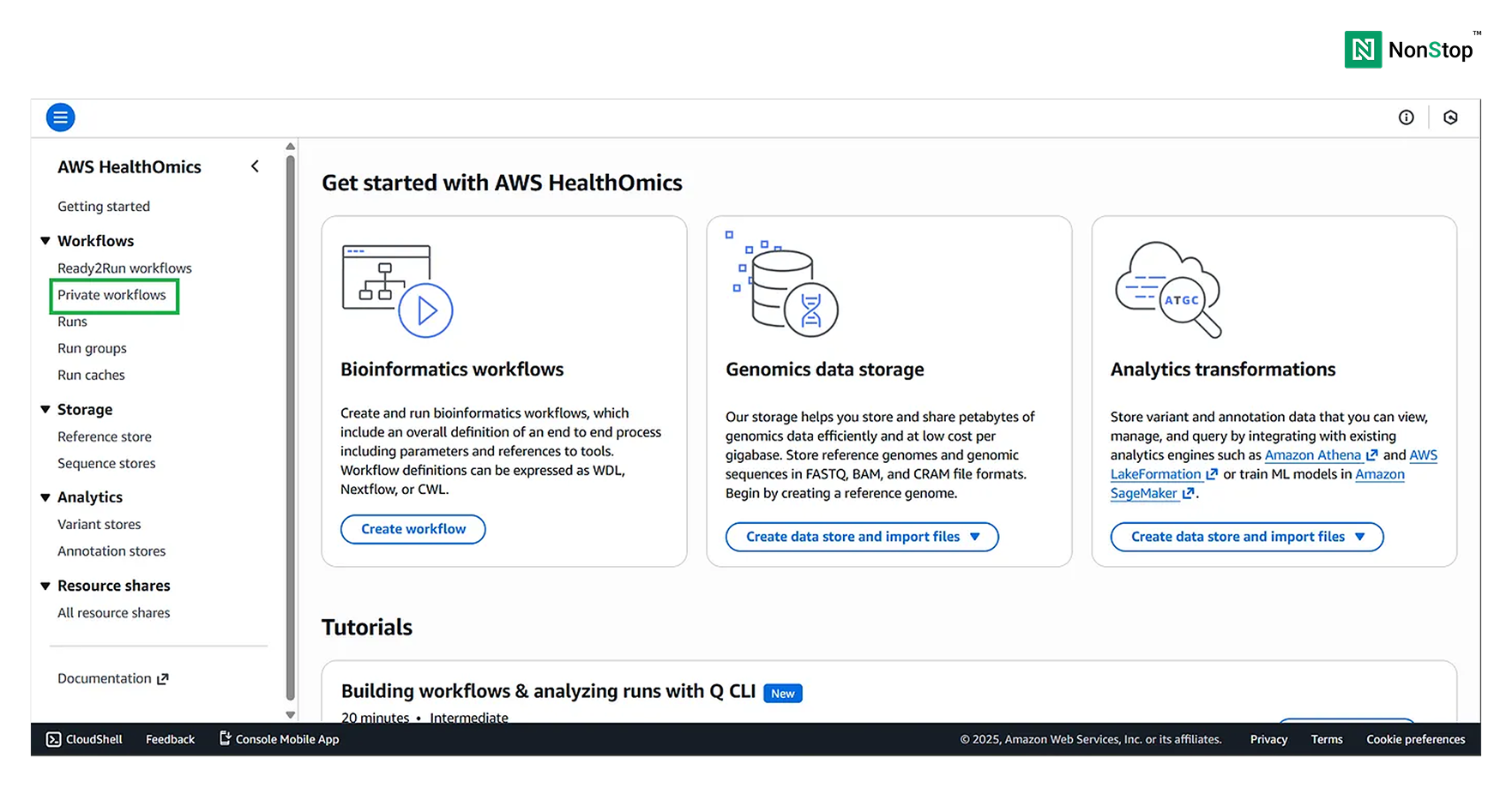
Task: Collapse the AWS HealthOmics side panel
Action: (255, 166)
